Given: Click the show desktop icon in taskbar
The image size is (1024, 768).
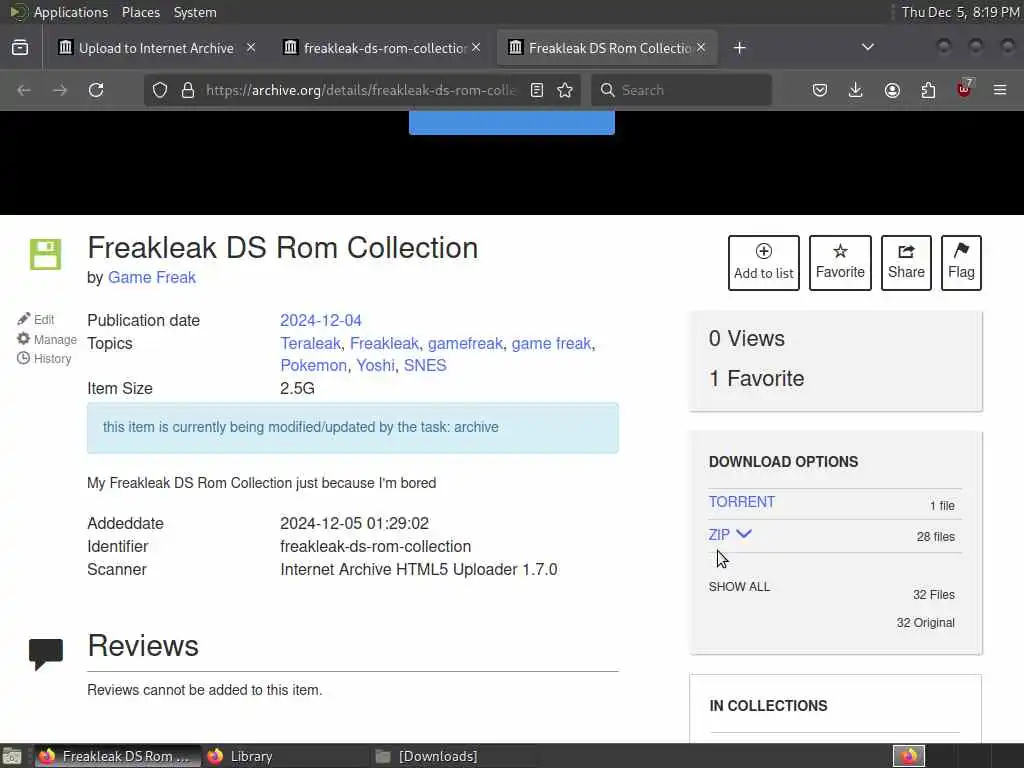Looking at the screenshot, I should pyautogui.click(x=12, y=756).
